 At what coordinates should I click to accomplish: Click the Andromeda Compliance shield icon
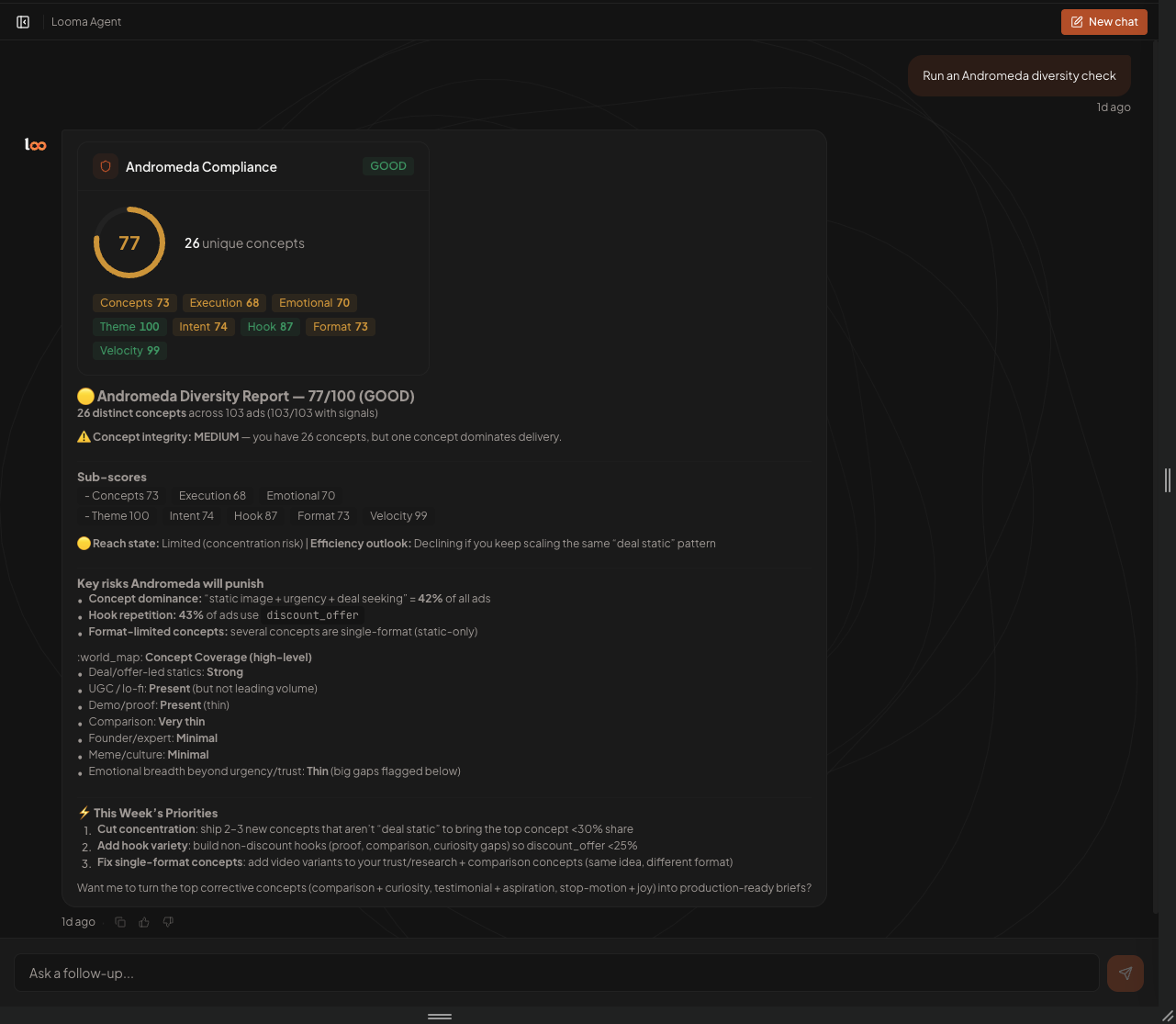(x=106, y=166)
